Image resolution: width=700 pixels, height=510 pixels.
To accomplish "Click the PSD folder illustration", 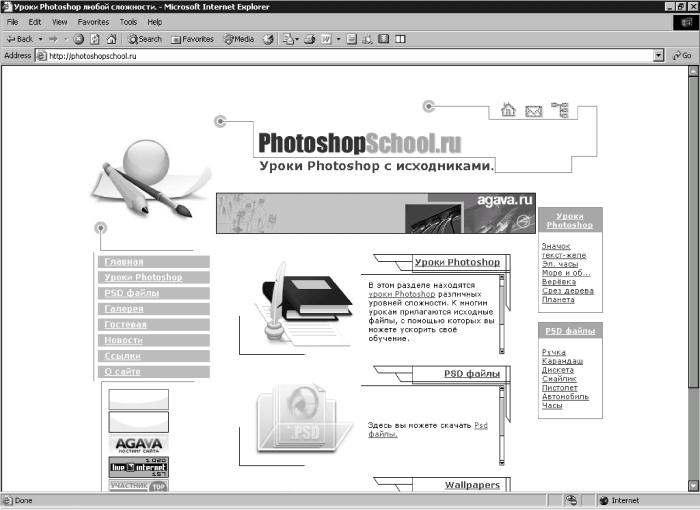I will pos(304,418).
